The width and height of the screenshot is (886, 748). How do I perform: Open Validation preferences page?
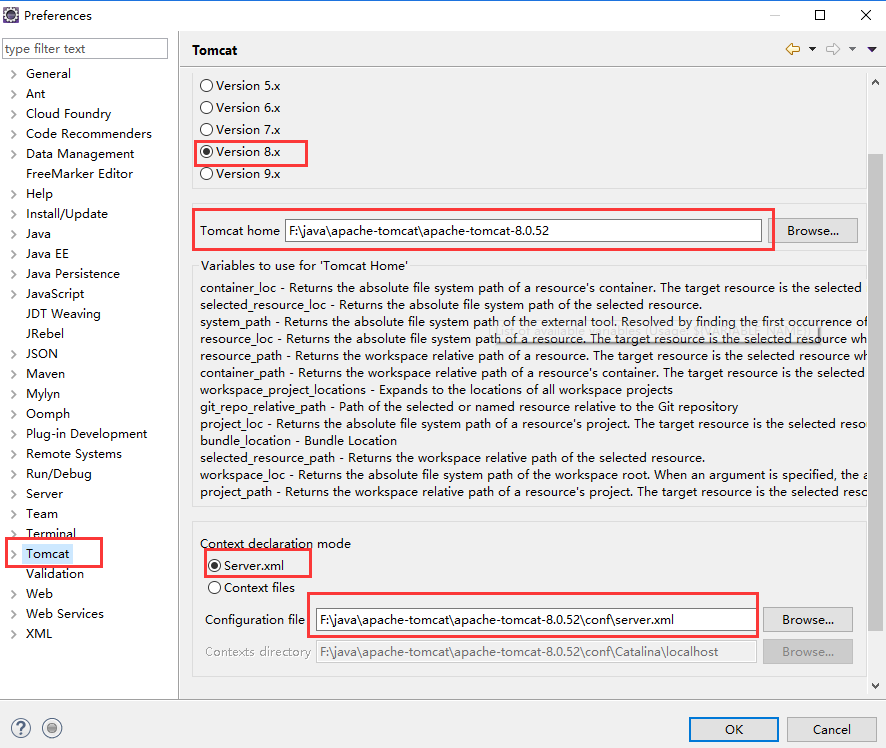pos(54,573)
